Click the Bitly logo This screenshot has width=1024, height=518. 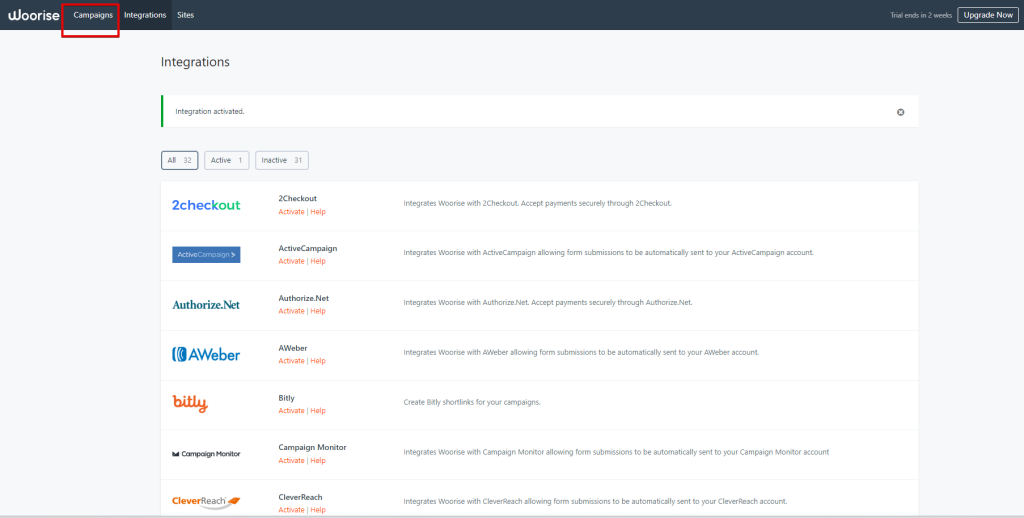tap(190, 404)
